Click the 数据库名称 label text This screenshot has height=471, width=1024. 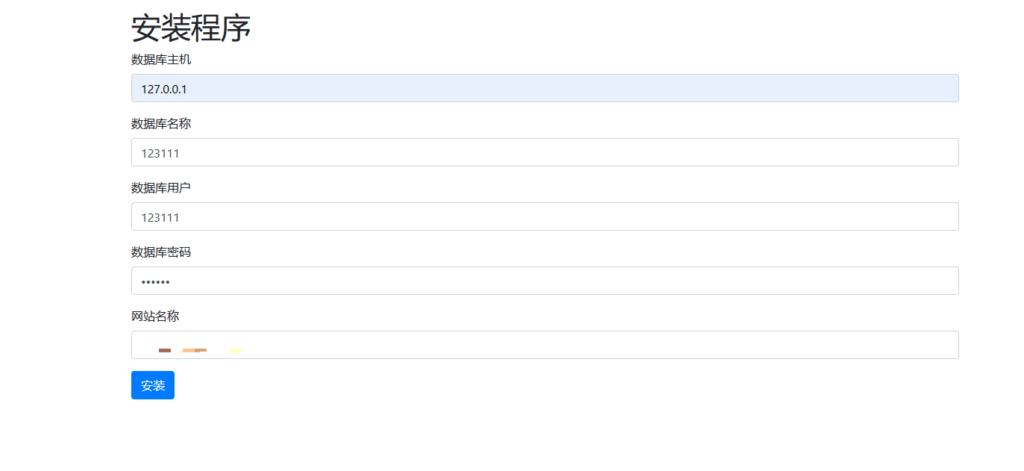coord(160,124)
